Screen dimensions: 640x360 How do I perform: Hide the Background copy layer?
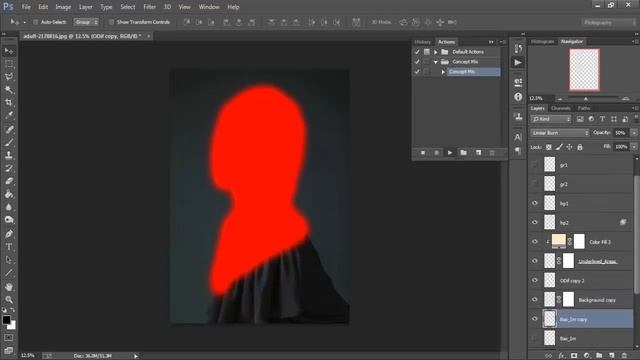coord(535,300)
